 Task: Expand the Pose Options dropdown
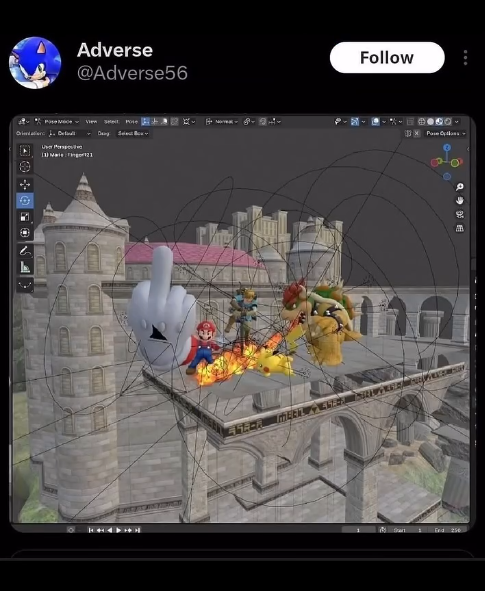point(446,133)
